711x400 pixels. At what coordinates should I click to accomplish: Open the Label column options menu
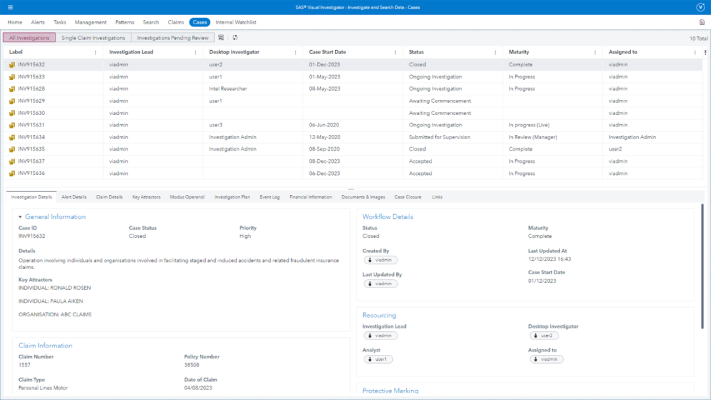pyautogui.click(x=96, y=52)
